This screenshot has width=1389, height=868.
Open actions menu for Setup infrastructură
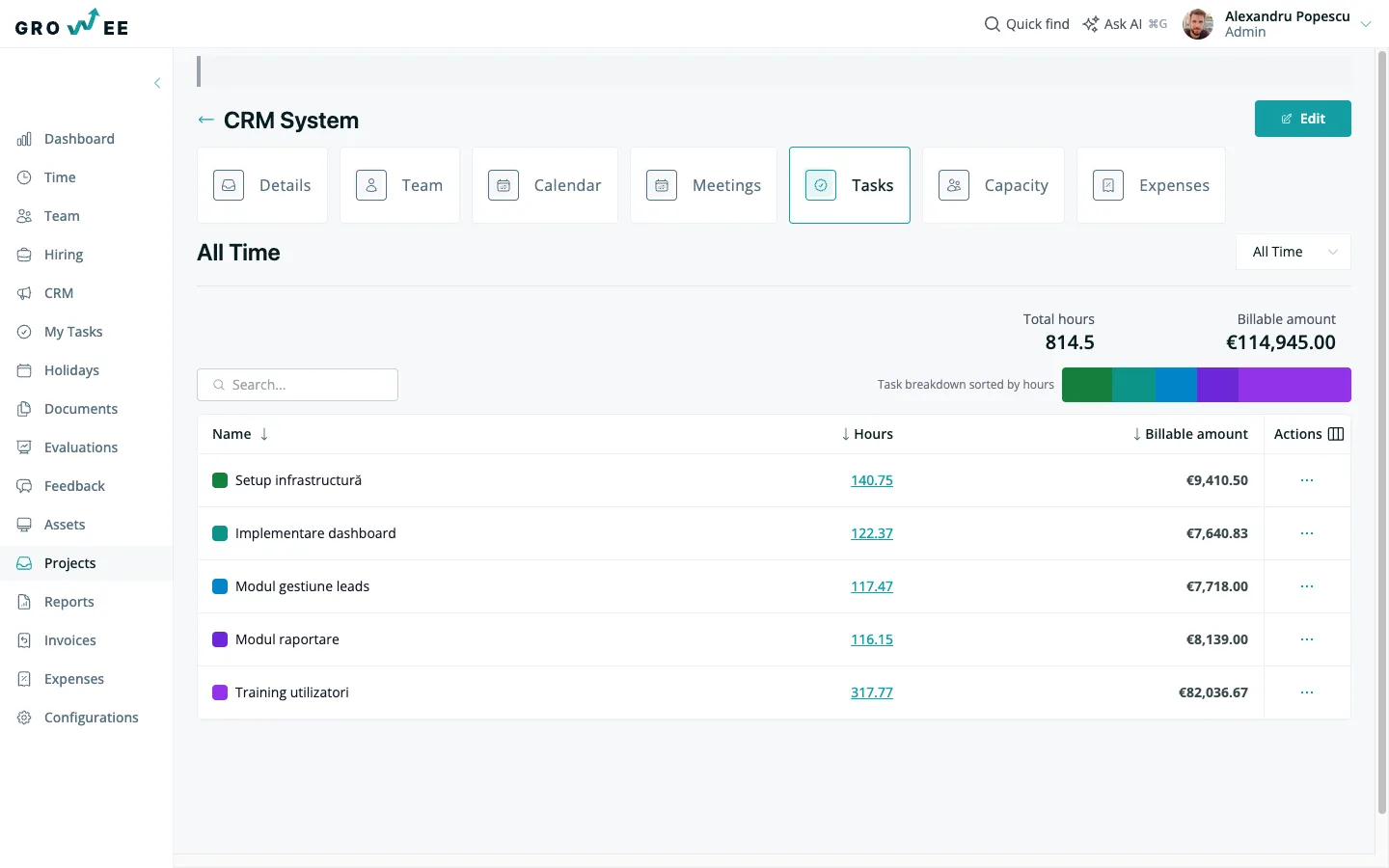pyautogui.click(x=1307, y=480)
